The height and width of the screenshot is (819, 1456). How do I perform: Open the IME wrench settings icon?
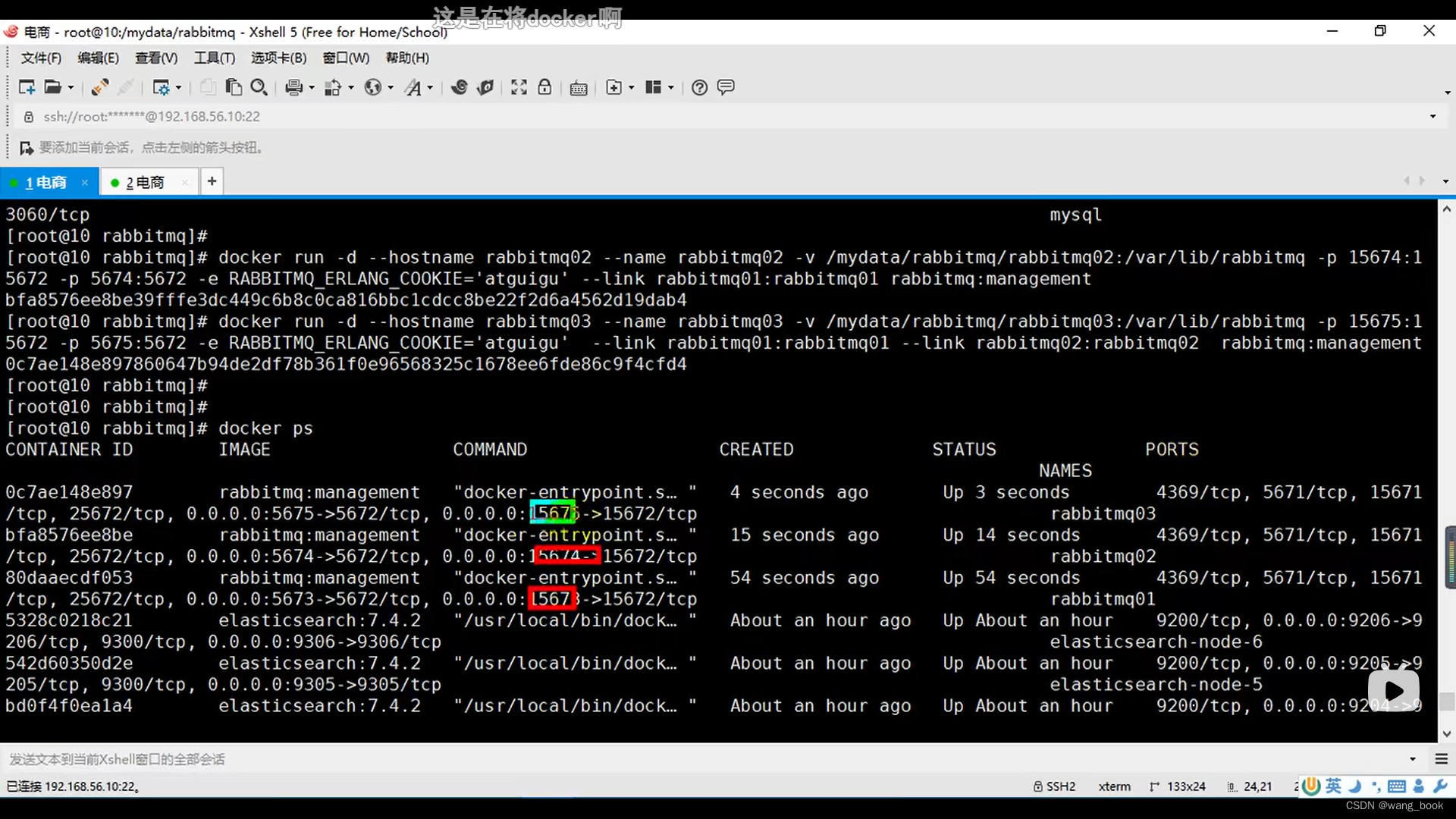click(1440, 786)
